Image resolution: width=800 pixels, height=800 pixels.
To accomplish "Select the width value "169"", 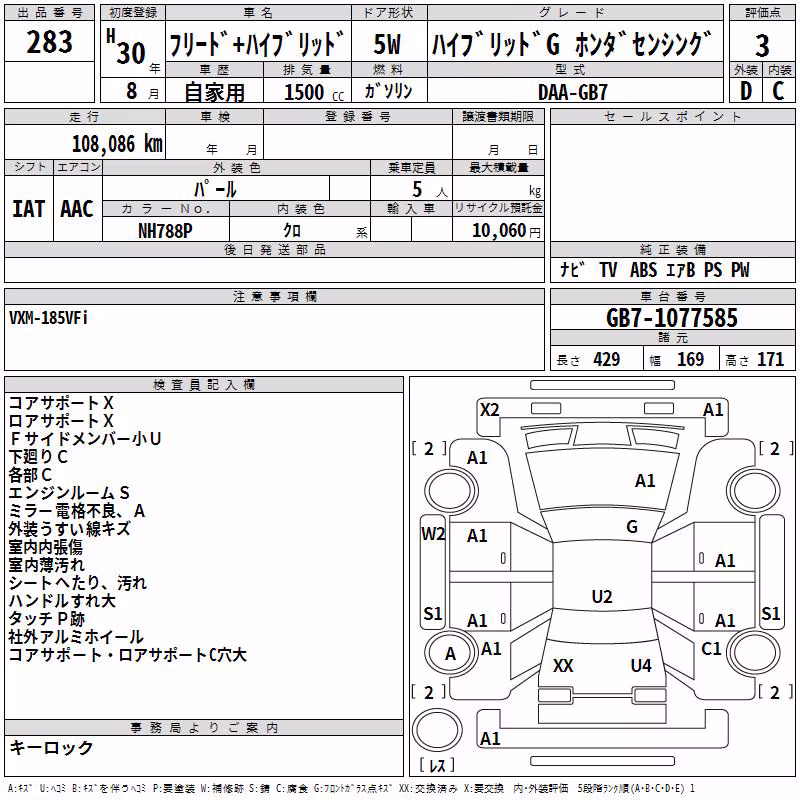I will point(690,359).
